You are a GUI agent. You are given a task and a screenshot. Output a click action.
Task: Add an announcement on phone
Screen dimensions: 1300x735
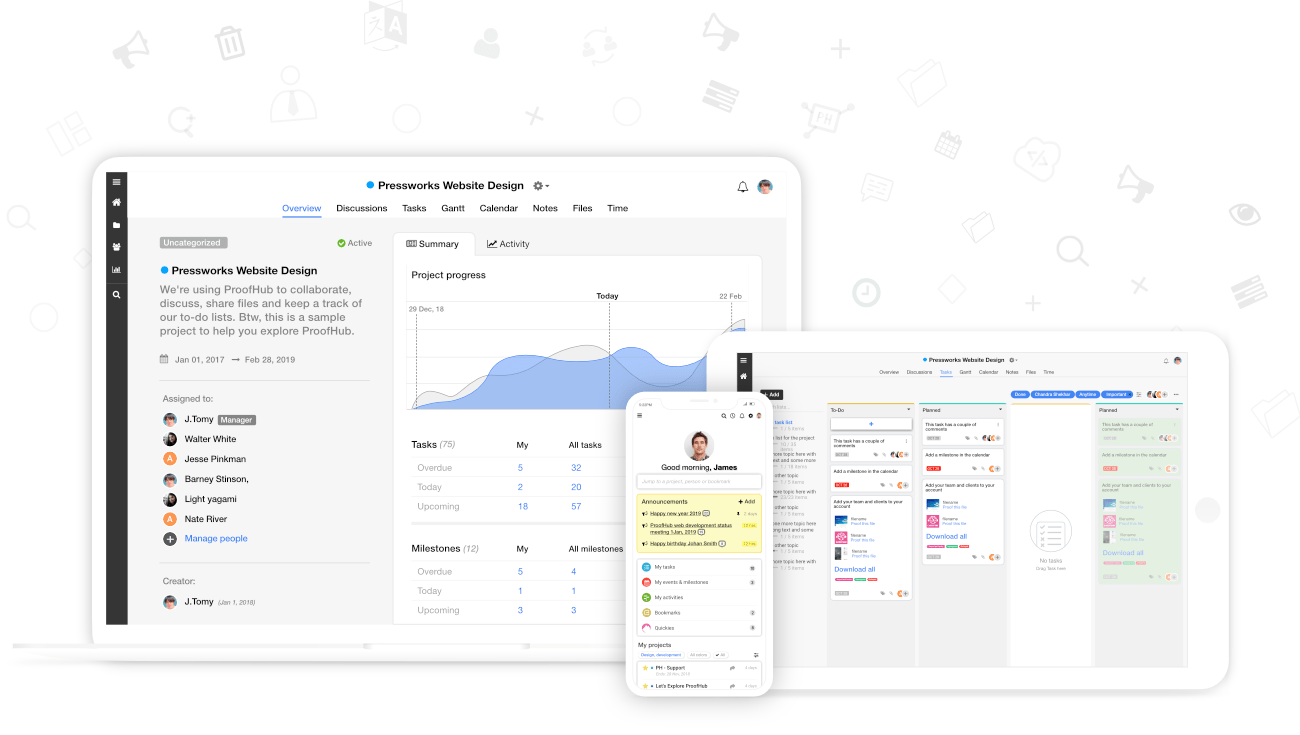(x=747, y=502)
